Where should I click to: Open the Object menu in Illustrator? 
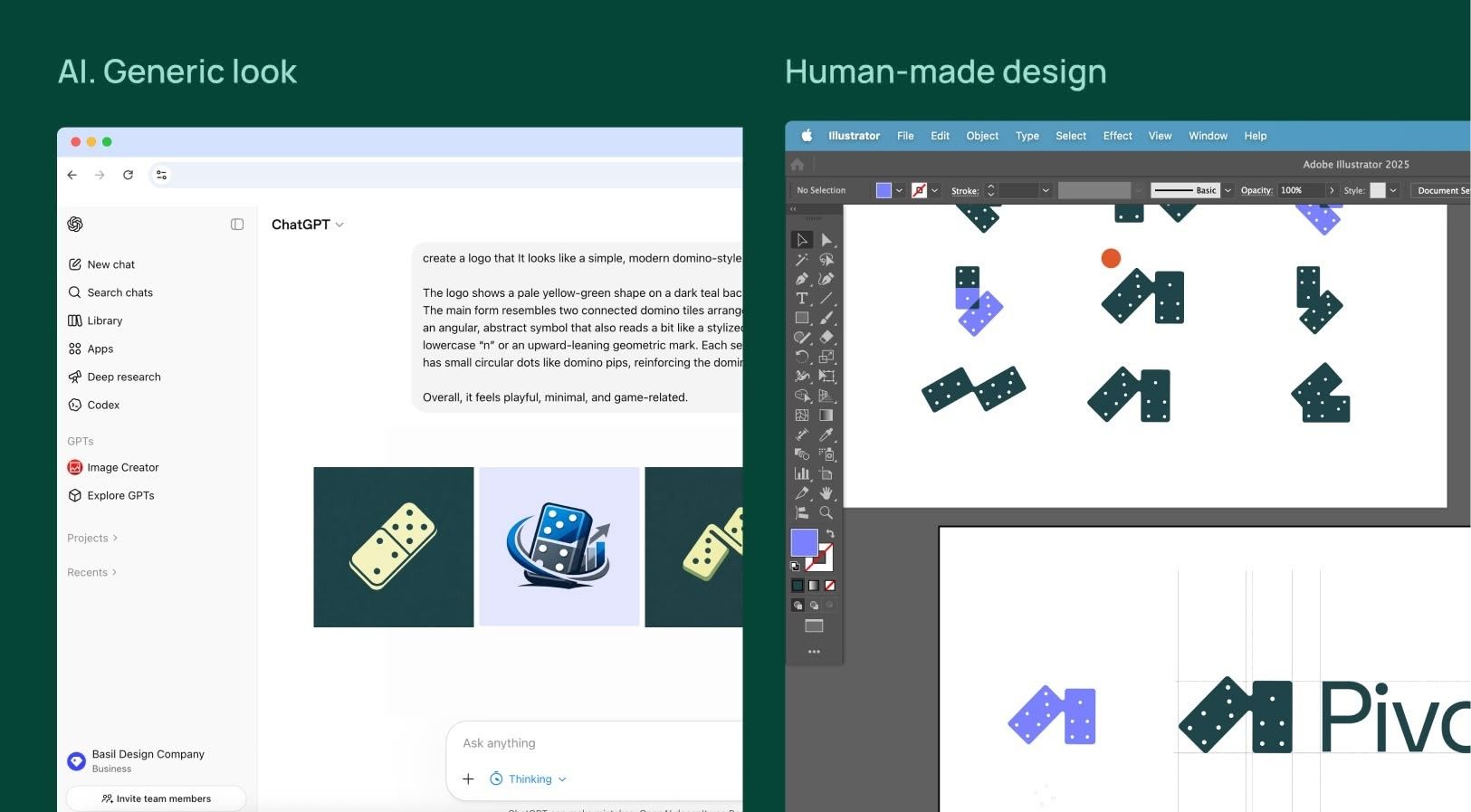click(982, 136)
